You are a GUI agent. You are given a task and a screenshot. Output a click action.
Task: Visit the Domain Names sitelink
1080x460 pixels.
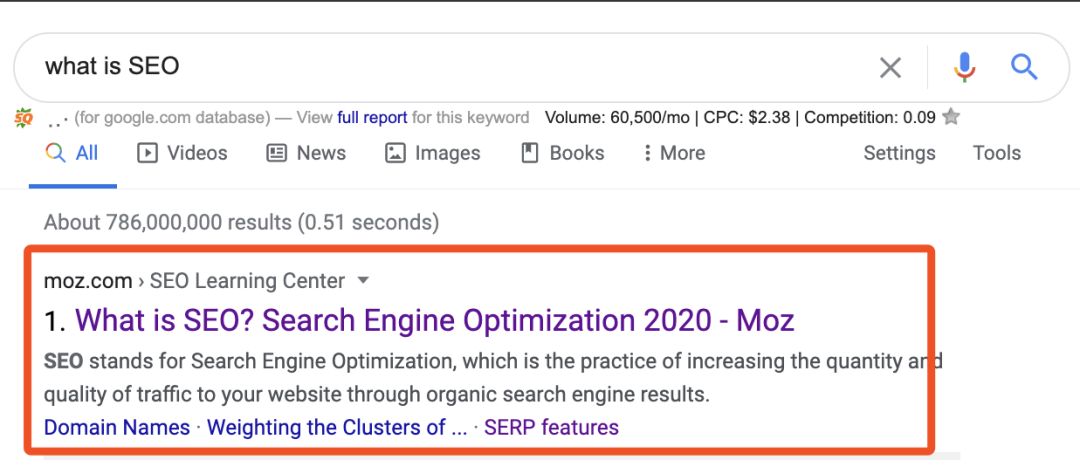click(117, 428)
